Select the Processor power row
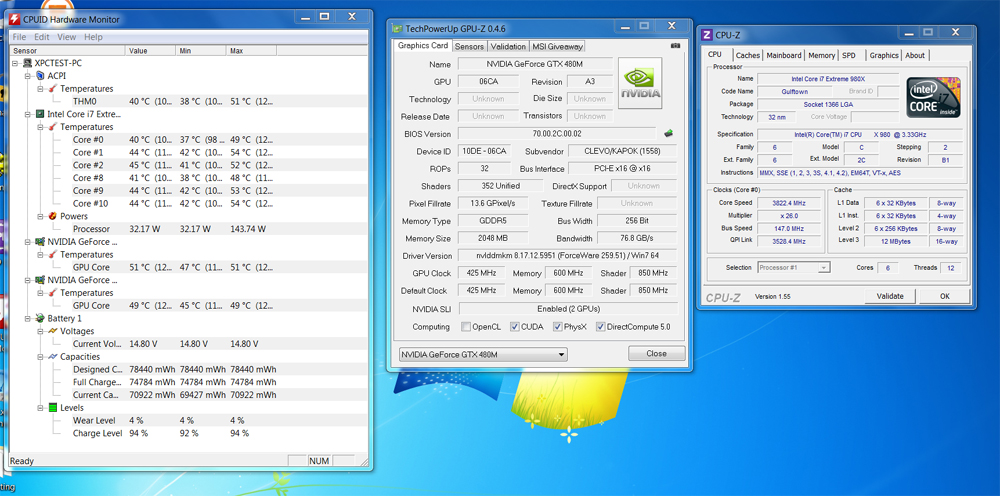Viewport: 1000px width, 496px height. [189, 229]
